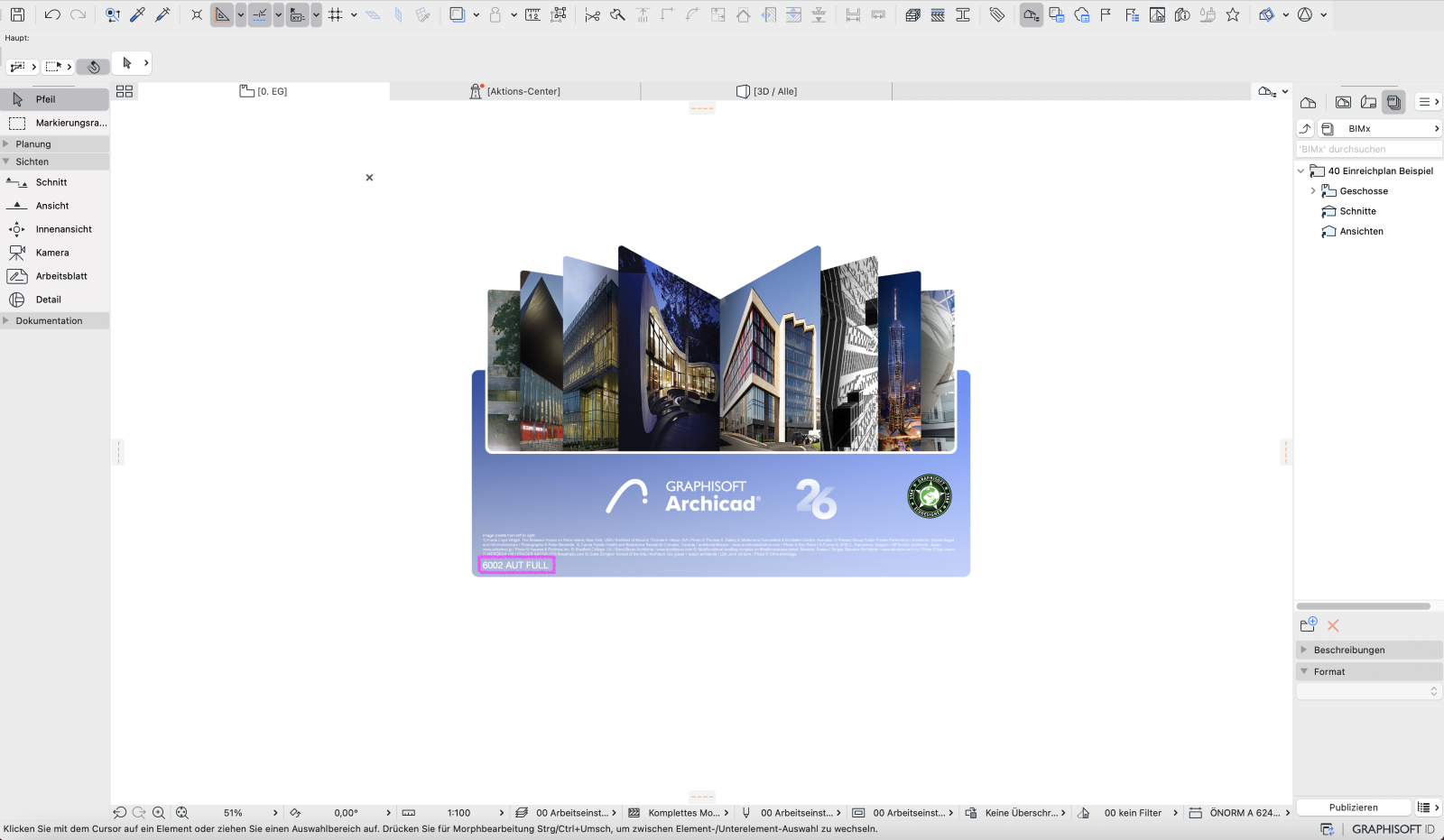
Task: Activate the Find and Select tool
Action: 113,14
